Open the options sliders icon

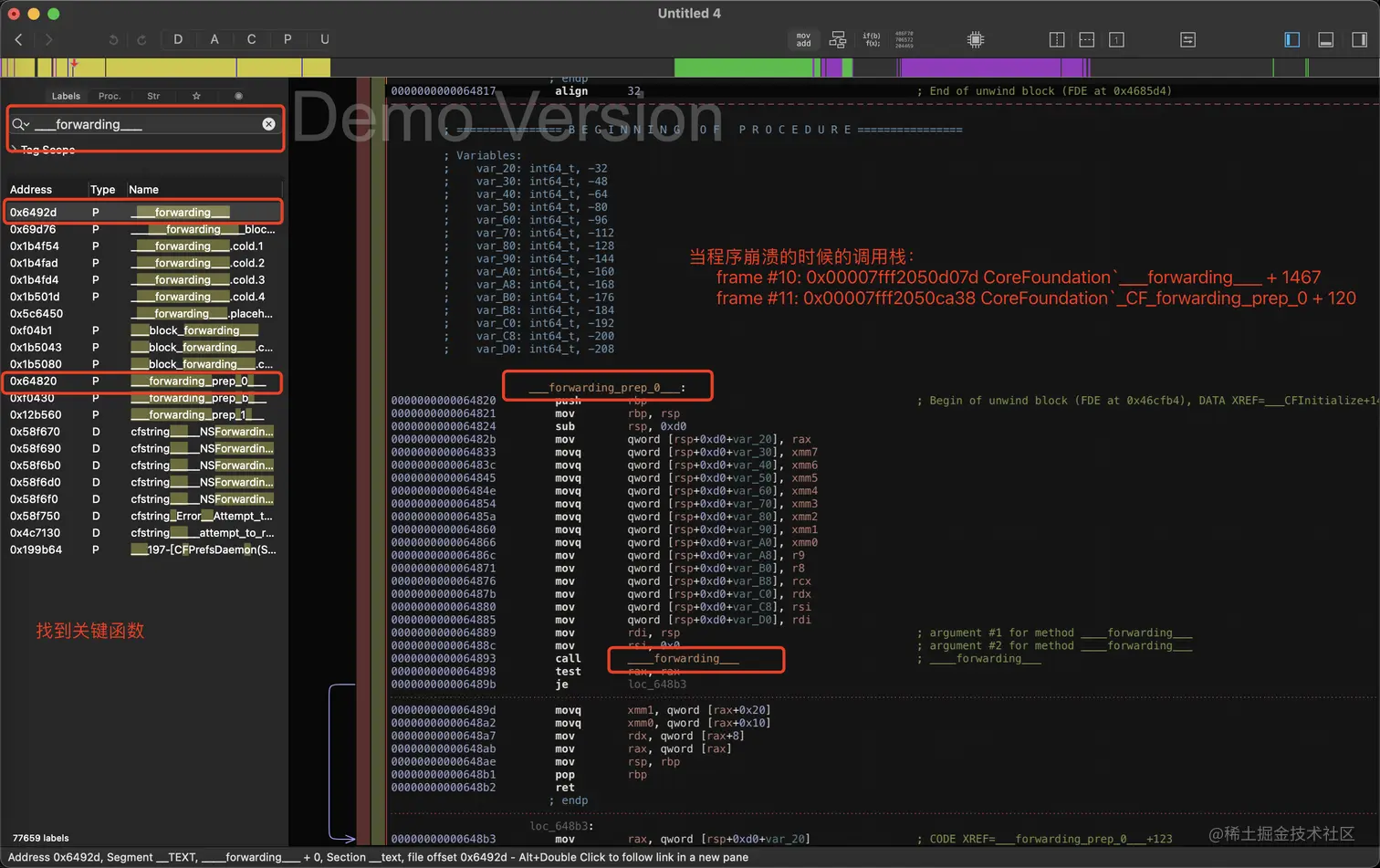click(1187, 40)
